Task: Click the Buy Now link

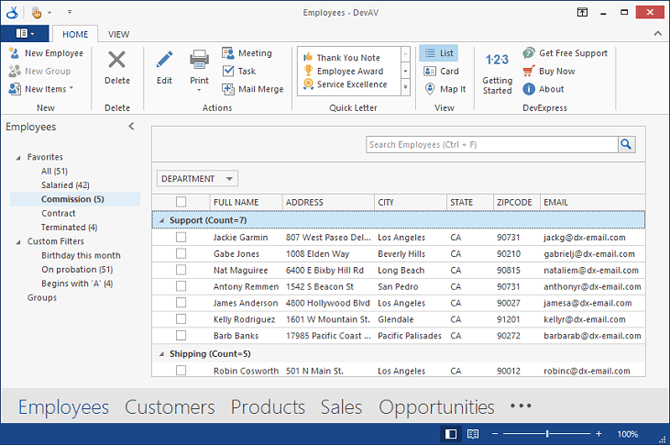Action: 556,71
